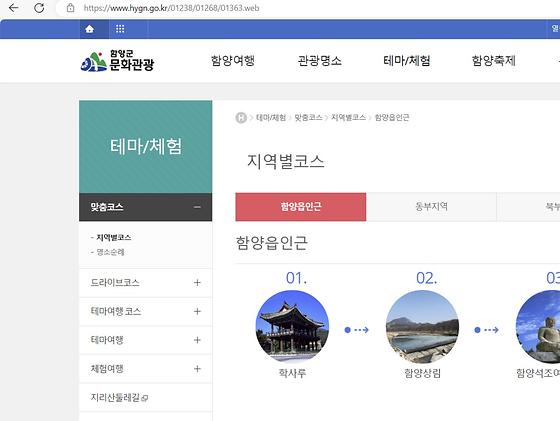560x421 pixels.
Task: Click breadcrumb home H icon
Action: tap(241, 117)
